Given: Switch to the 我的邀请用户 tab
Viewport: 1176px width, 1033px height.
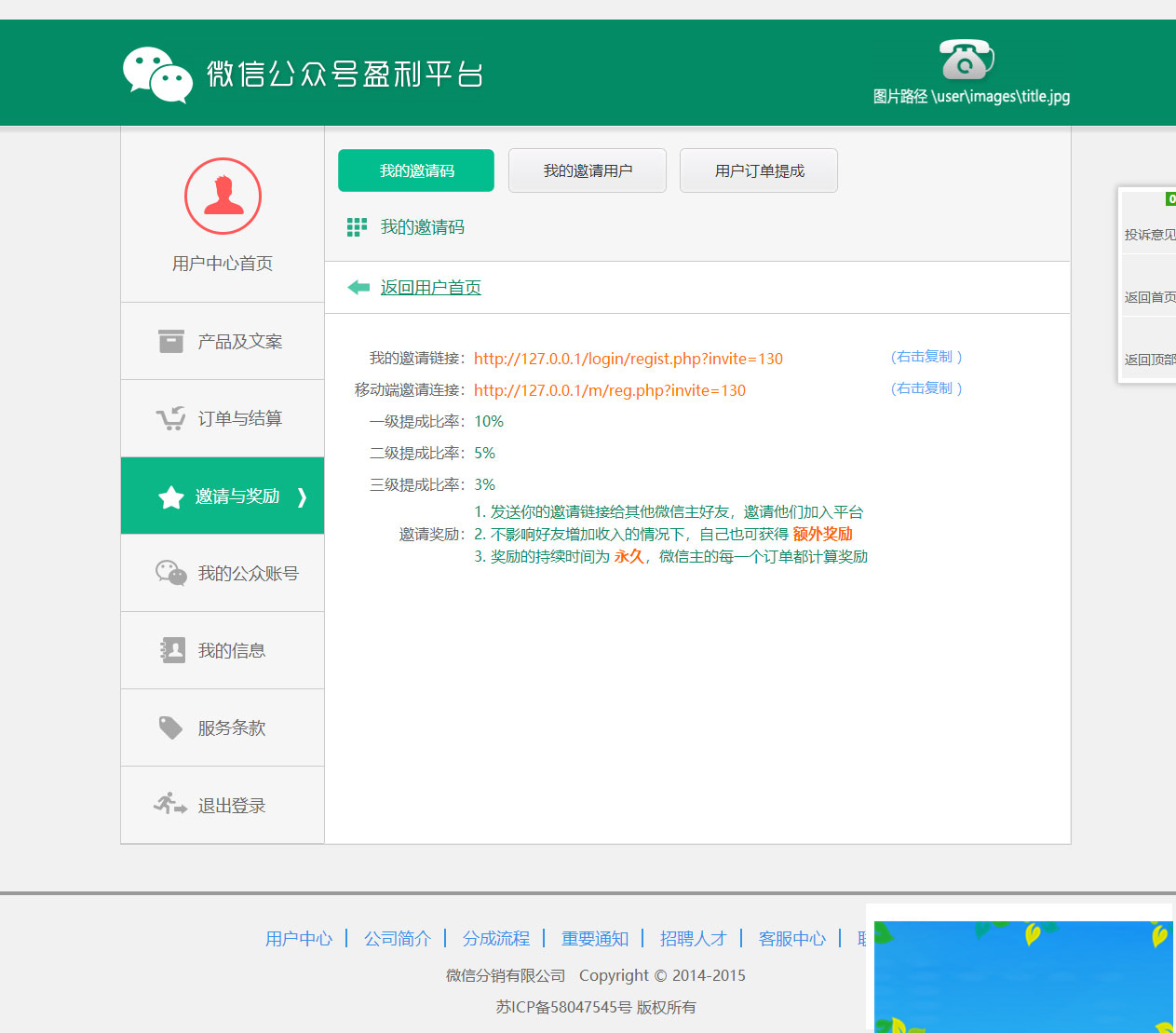Looking at the screenshot, I should click(x=587, y=170).
